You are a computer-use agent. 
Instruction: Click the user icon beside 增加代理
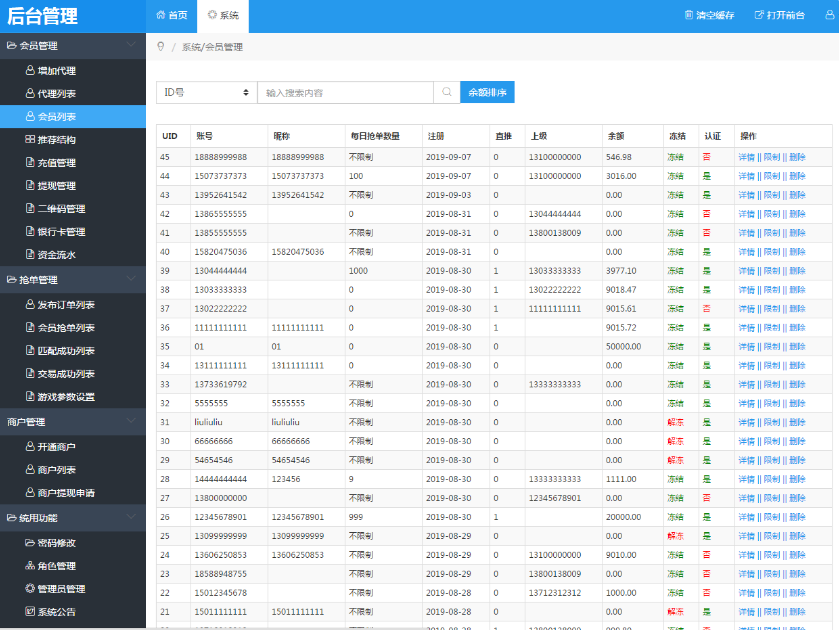(30, 70)
